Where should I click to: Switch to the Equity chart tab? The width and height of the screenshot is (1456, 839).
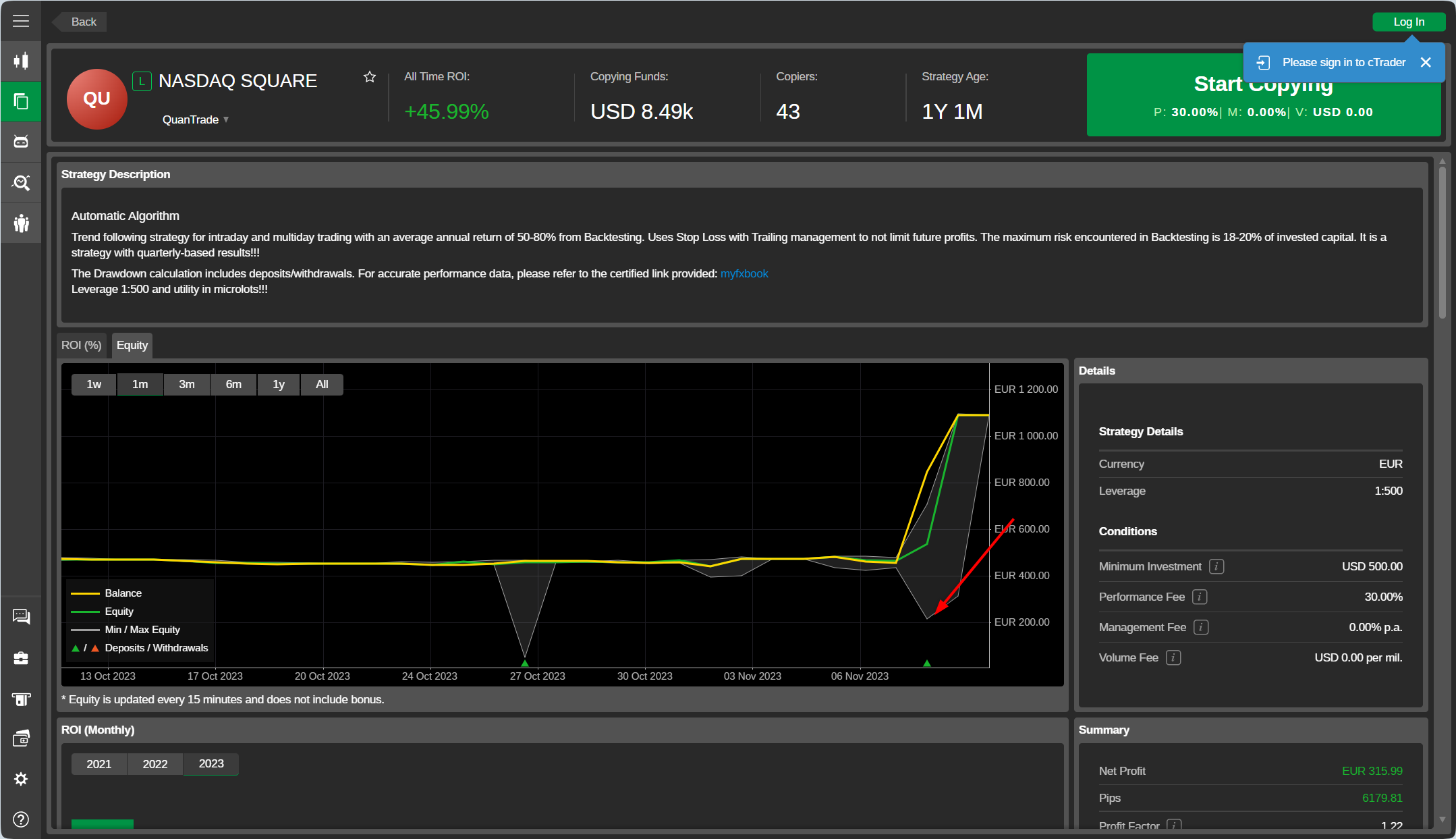point(132,346)
